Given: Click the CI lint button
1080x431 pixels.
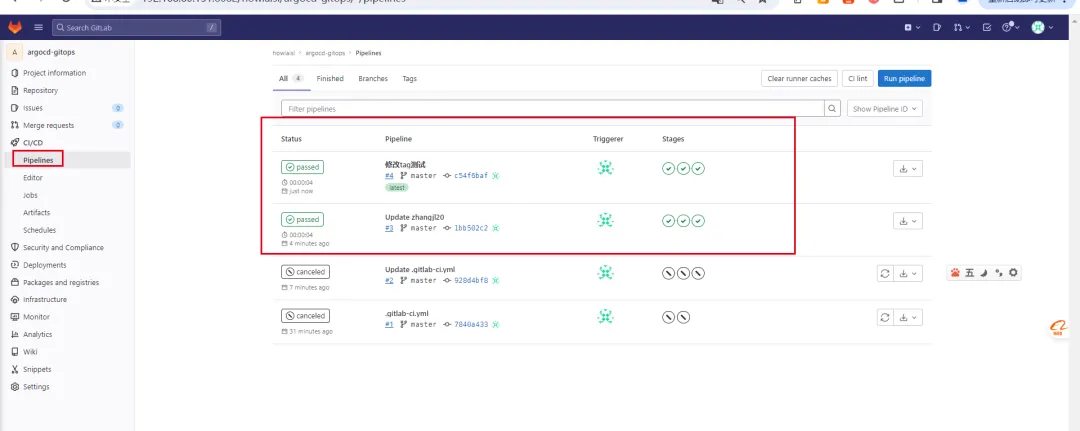Looking at the screenshot, I should [858, 78].
